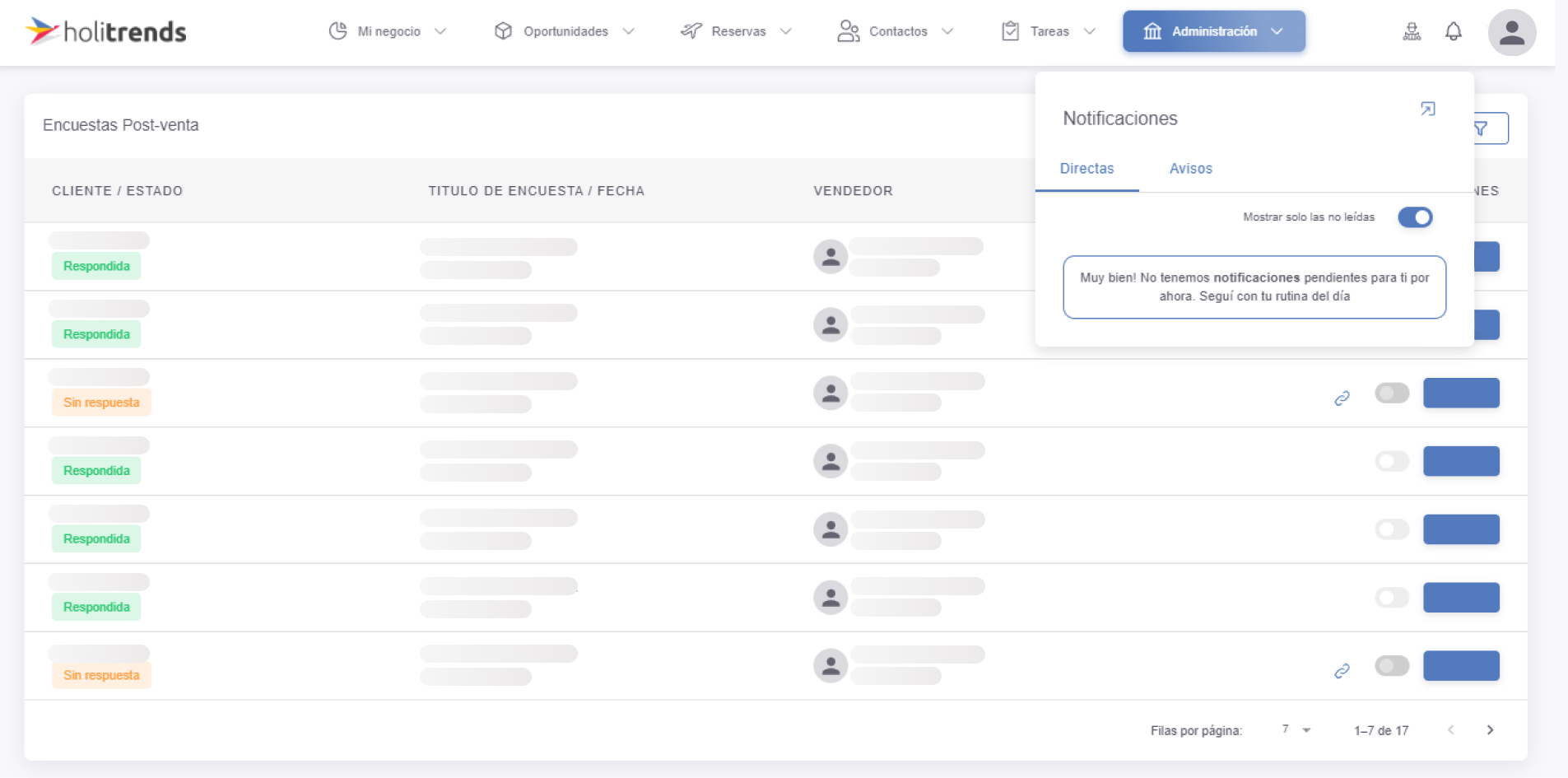Click vendor avatar in fifth row
Viewport: 1568px width, 778px height.
pos(831,529)
